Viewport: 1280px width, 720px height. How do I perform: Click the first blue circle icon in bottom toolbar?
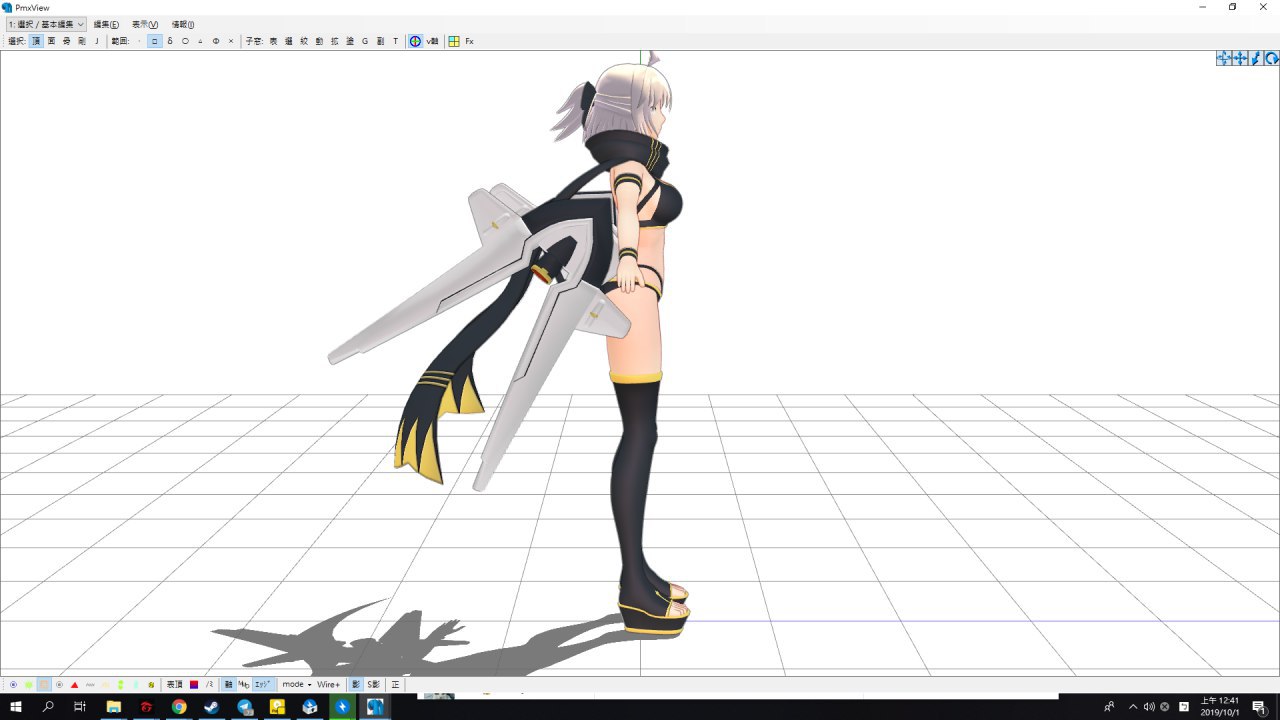pos(13,685)
